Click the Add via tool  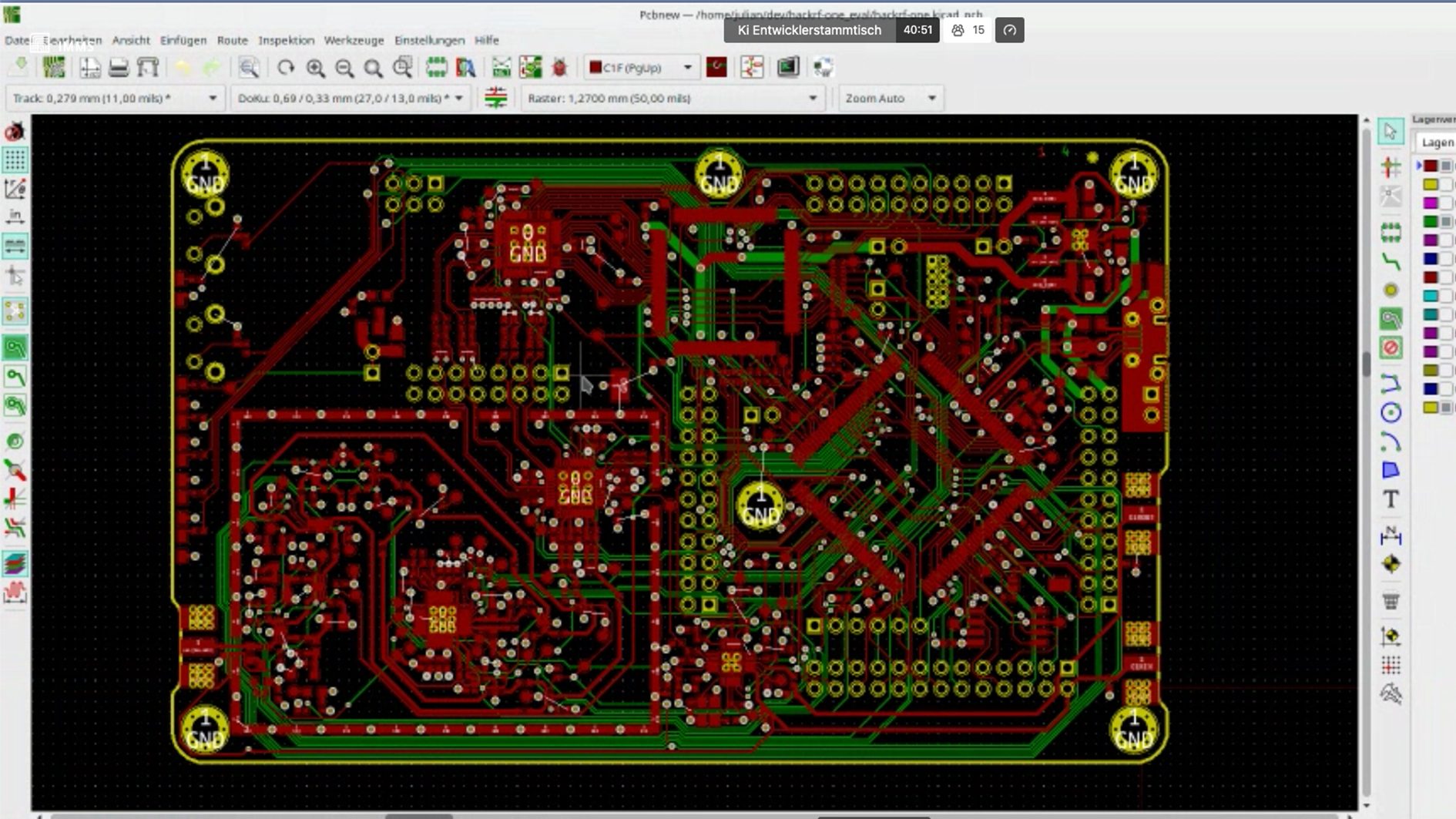1391,290
